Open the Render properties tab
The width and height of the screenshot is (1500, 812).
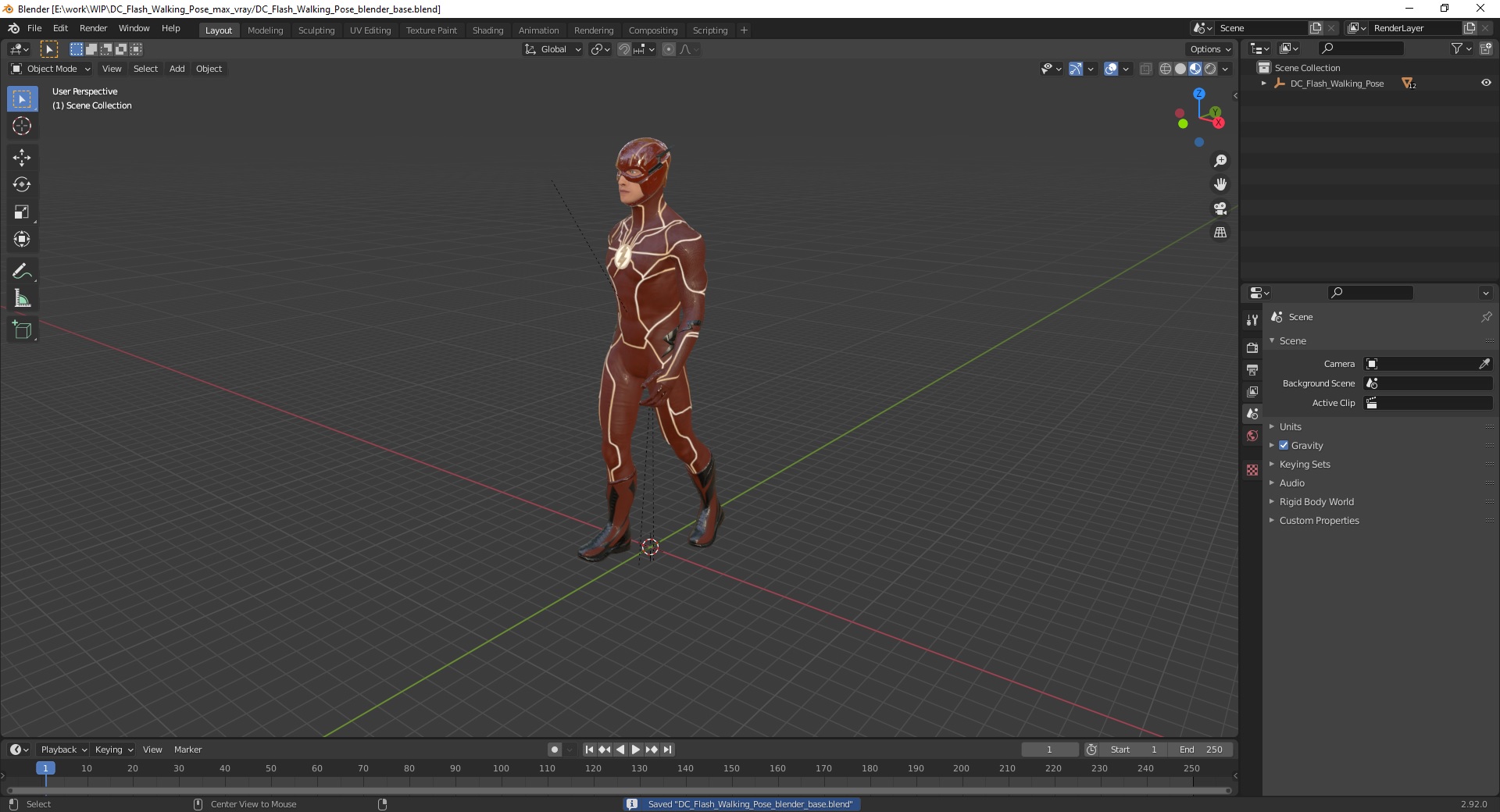point(1252,347)
